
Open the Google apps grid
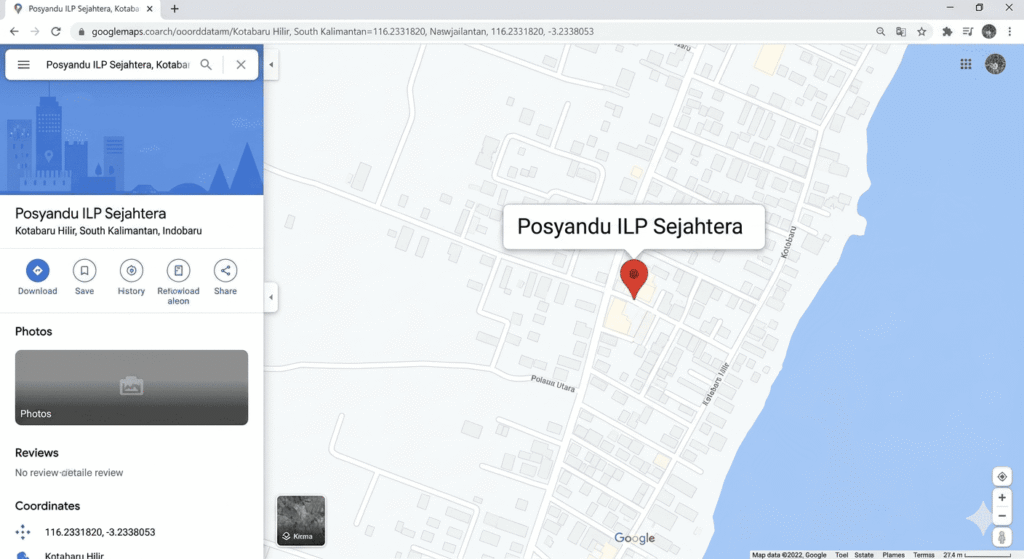pyautogui.click(x=966, y=64)
